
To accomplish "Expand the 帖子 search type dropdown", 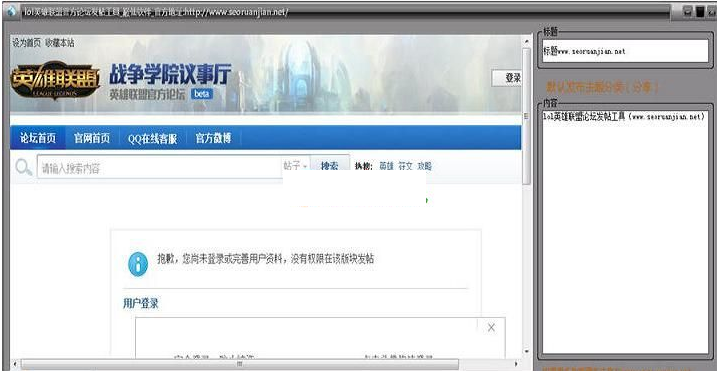I will (295, 166).
